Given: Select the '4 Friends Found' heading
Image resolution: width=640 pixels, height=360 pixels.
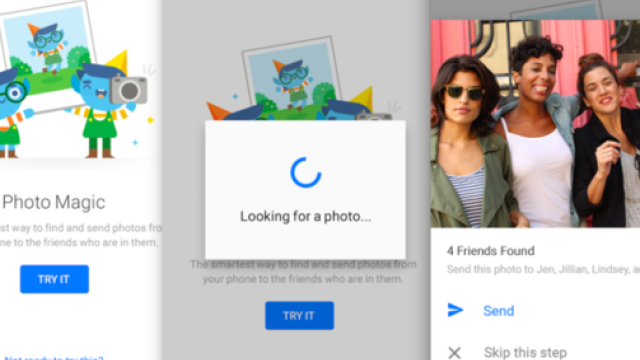Looking at the screenshot, I should [491, 251].
